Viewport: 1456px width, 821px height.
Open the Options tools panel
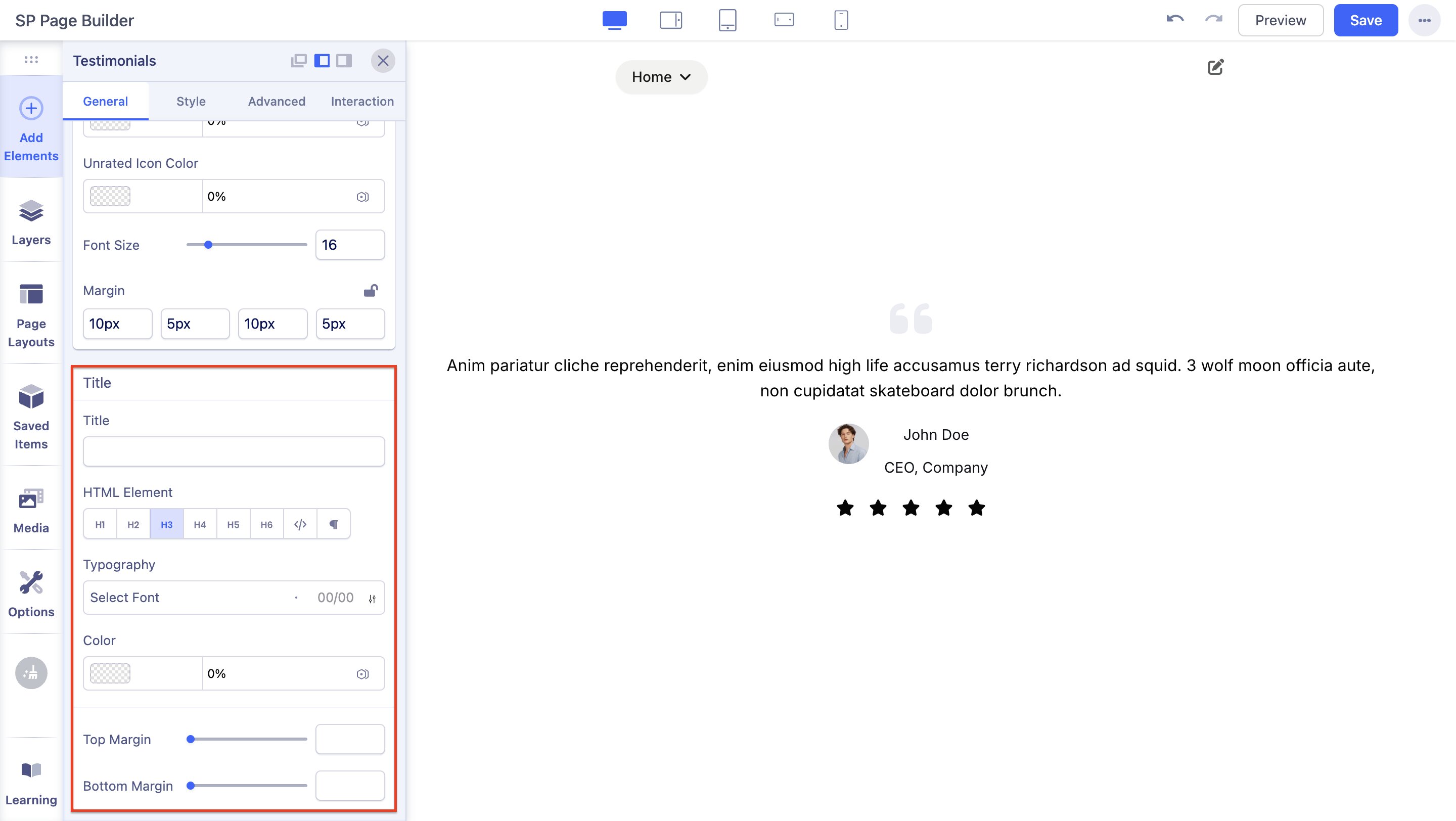[x=31, y=594]
